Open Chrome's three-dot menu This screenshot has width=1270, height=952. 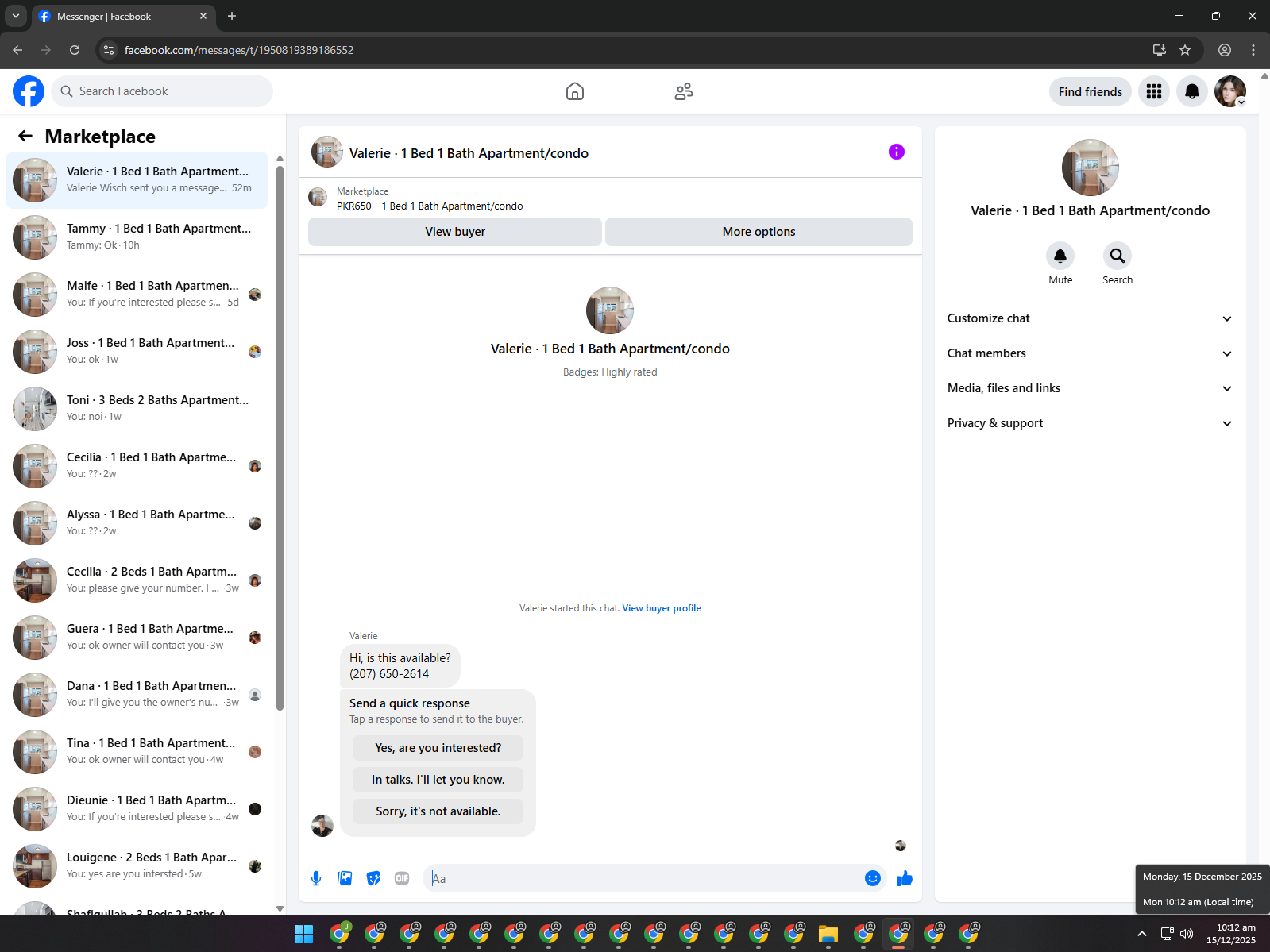(x=1253, y=50)
